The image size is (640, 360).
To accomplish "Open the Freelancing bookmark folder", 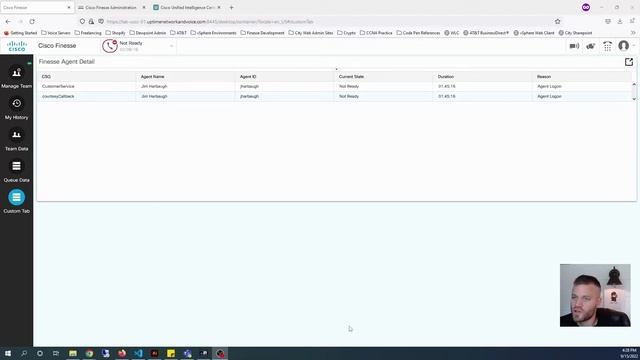I will [88, 33].
